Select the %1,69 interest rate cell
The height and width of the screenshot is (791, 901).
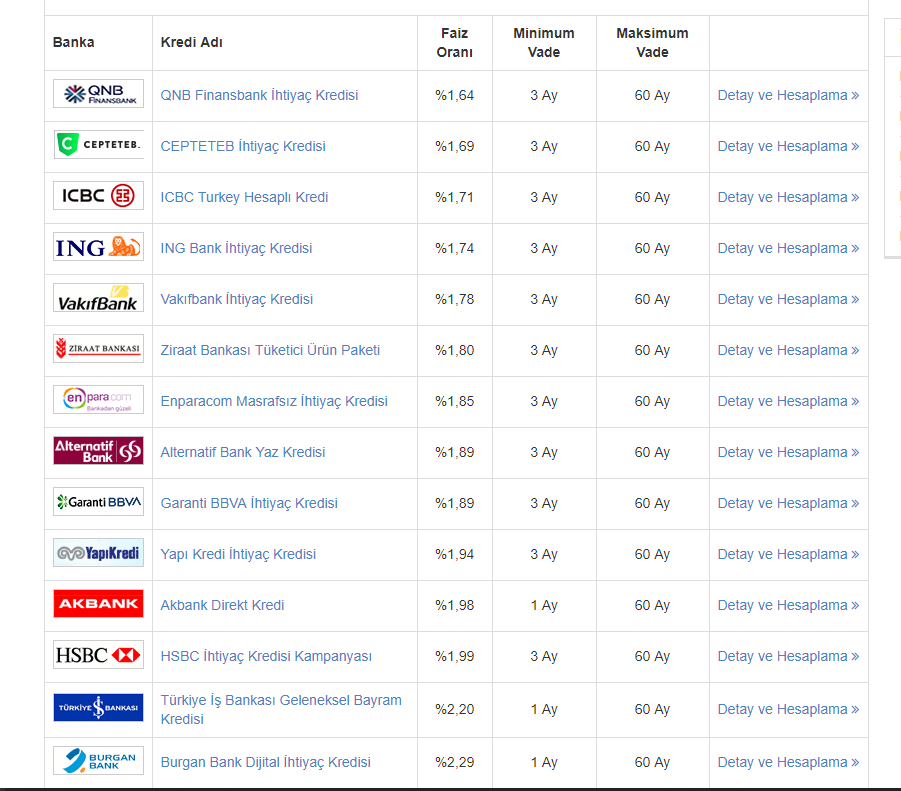(x=455, y=146)
